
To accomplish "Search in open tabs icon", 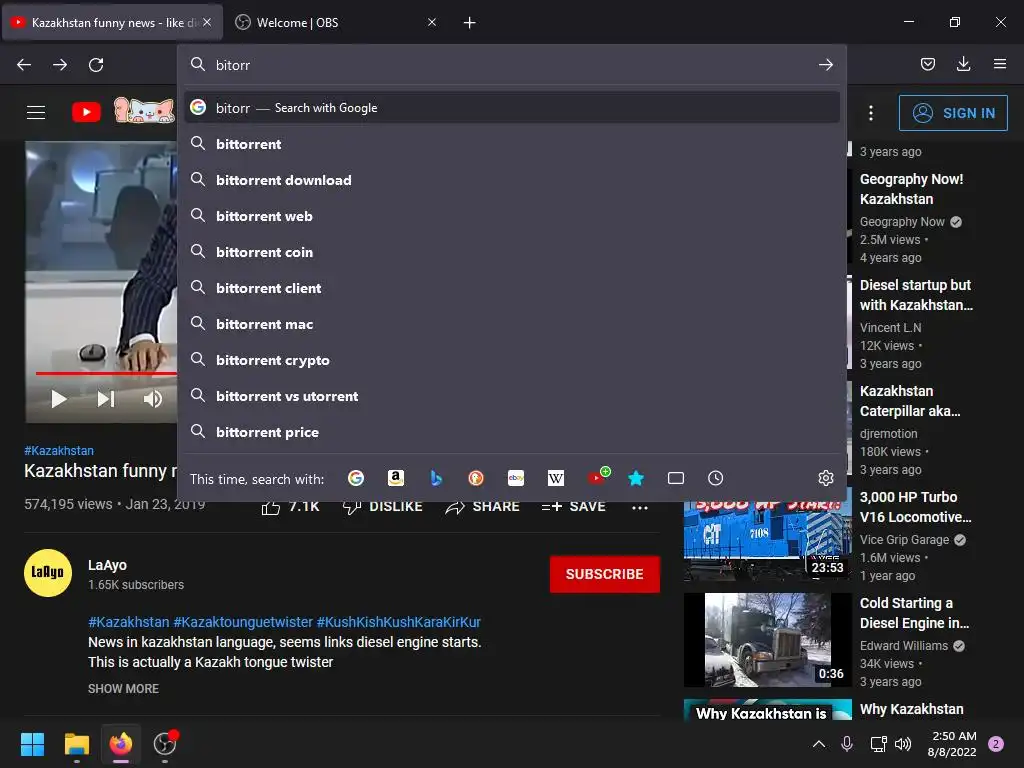I will tap(676, 478).
